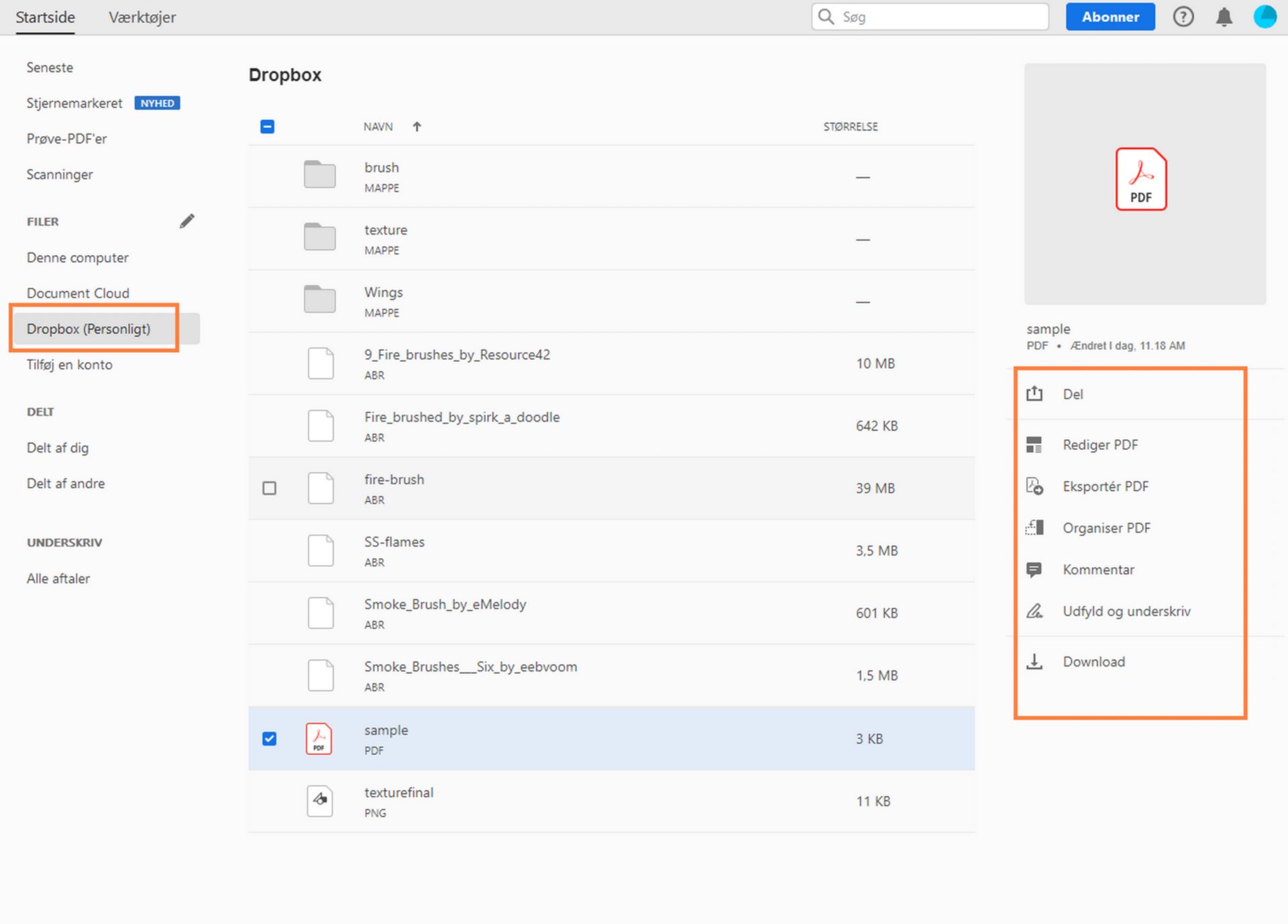
Task: Start Udfyld og underskriv
Action: 1126,611
